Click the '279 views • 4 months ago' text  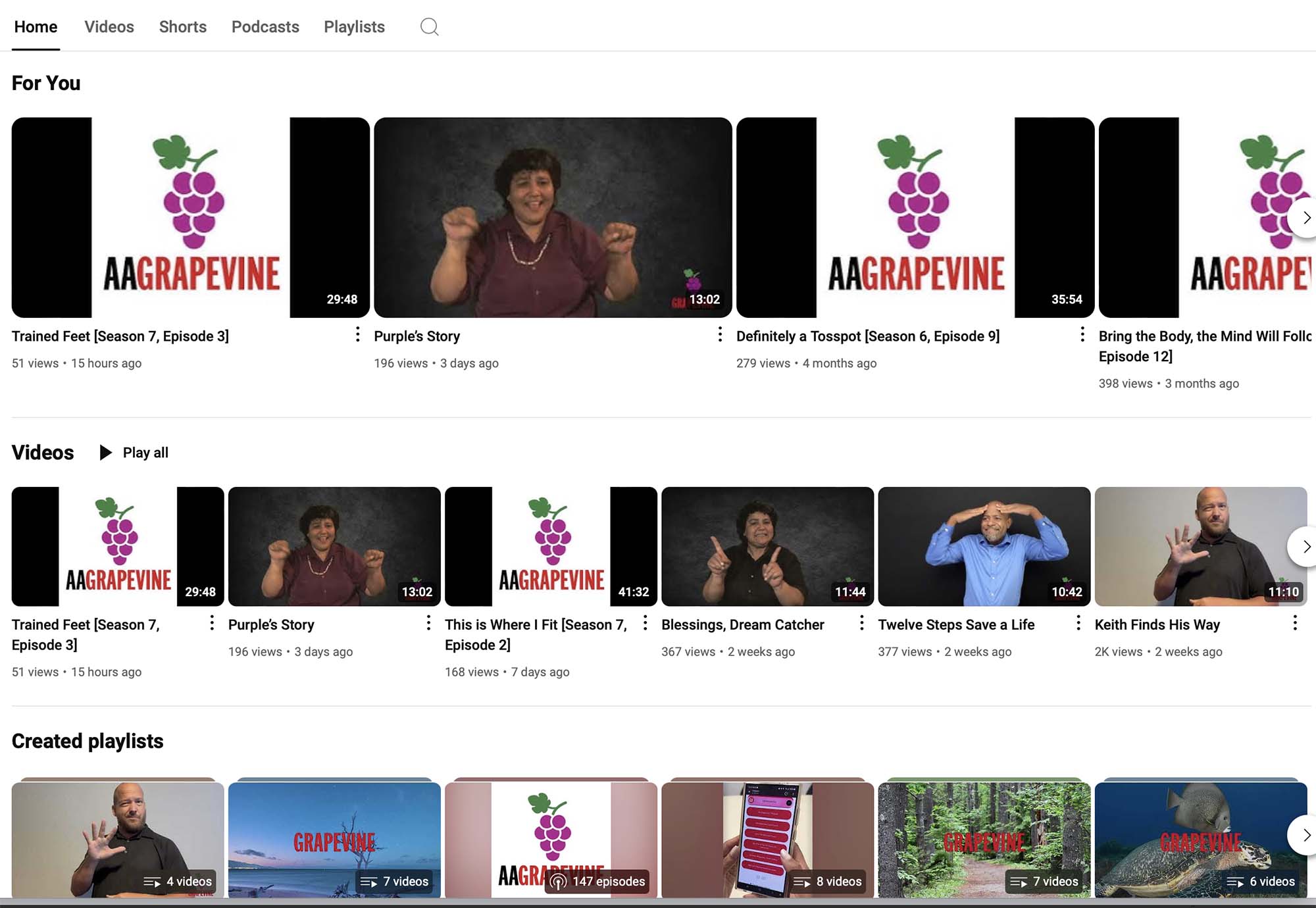click(x=806, y=363)
